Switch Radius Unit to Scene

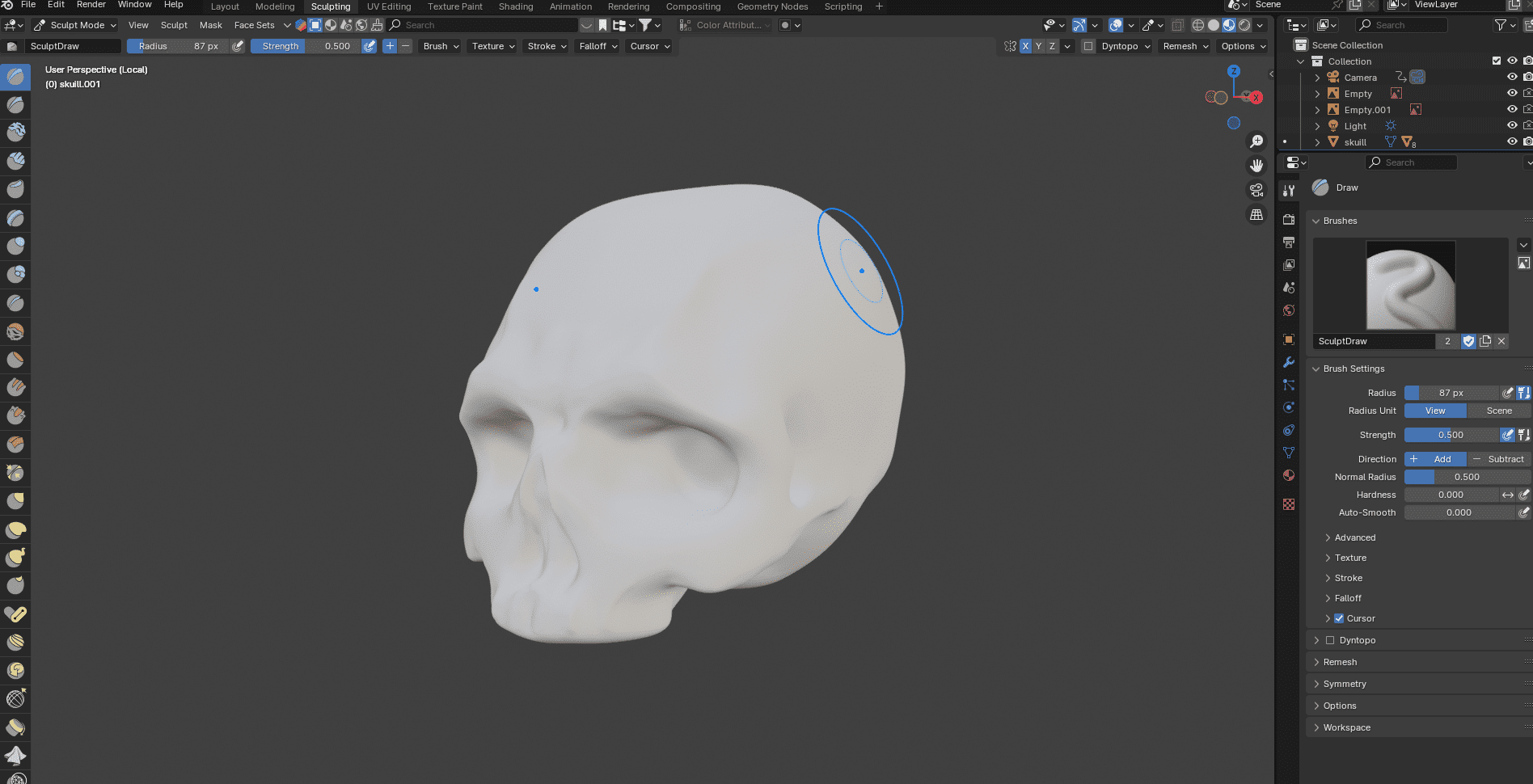[x=1497, y=411]
